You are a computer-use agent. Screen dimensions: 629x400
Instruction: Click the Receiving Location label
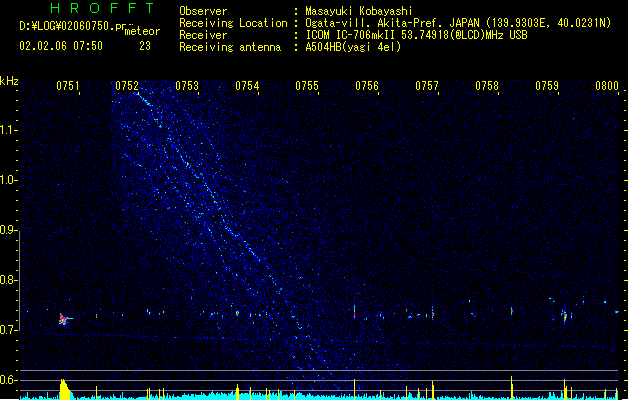coord(233,23)
